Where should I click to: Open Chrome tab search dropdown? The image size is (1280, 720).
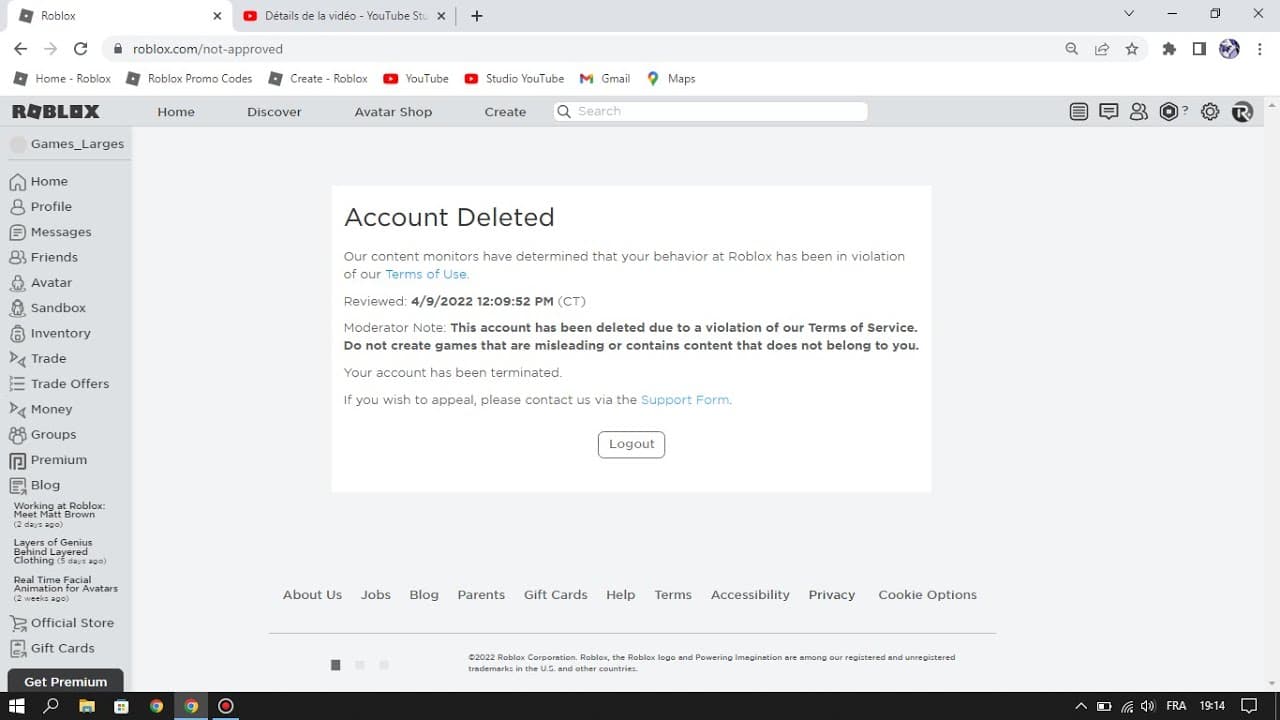tap(1129, 14)
